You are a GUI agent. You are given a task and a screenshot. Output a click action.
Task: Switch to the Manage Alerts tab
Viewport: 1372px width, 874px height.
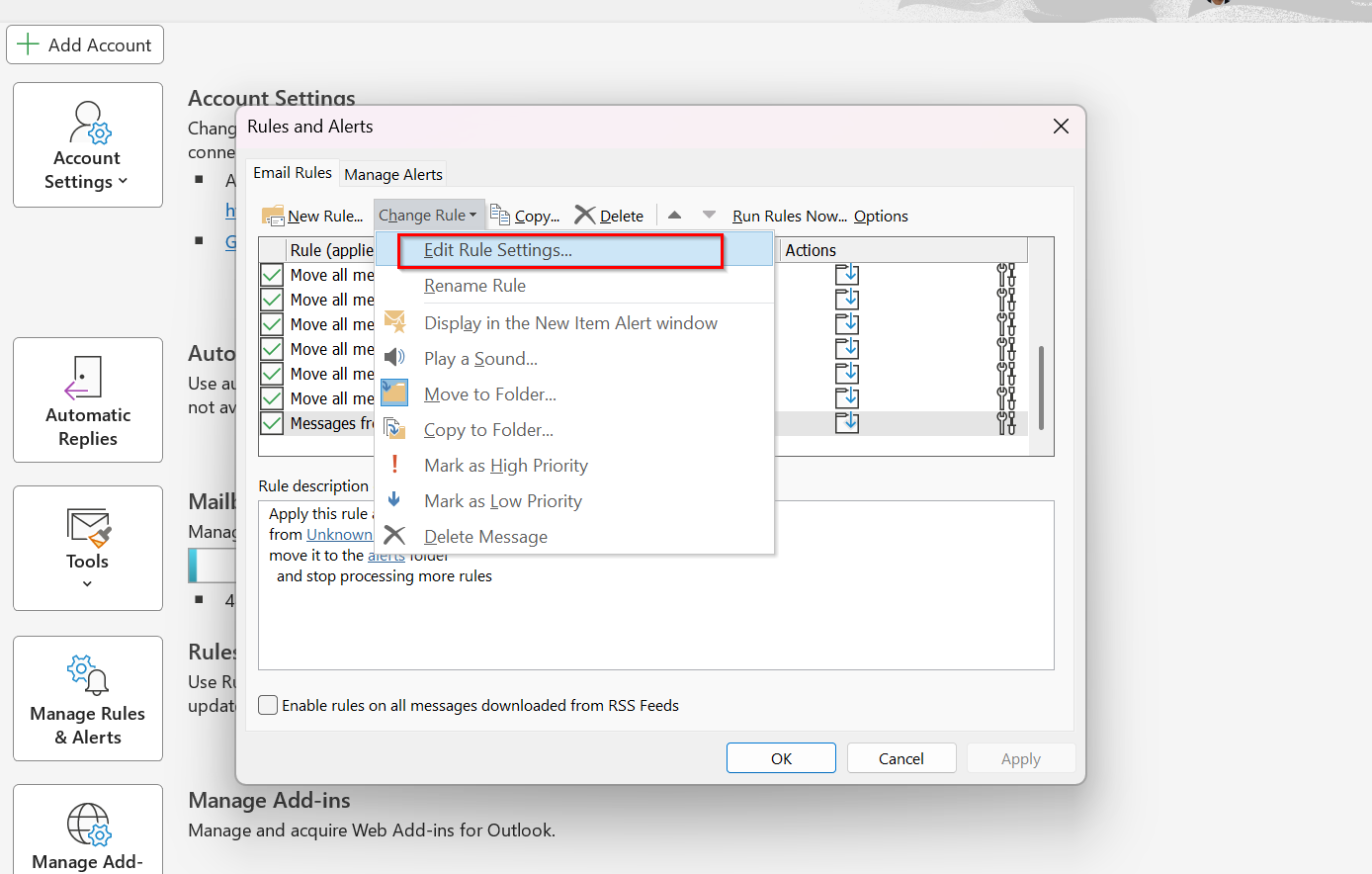click(x=393, y=174)
